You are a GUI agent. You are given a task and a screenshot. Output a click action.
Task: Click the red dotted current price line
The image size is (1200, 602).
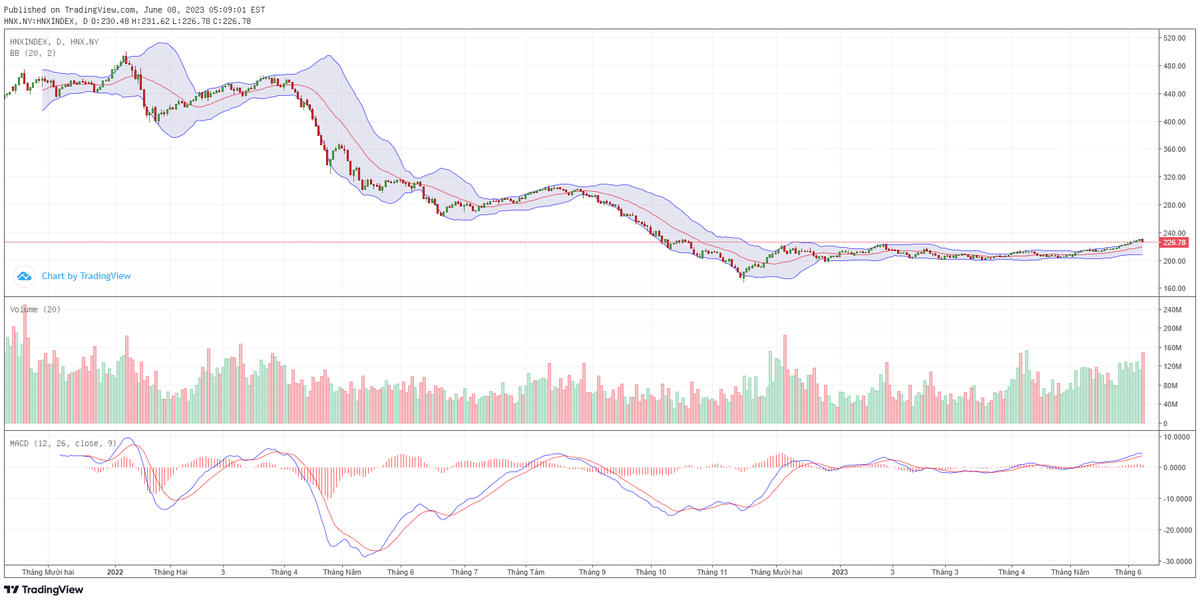point(600,242)
